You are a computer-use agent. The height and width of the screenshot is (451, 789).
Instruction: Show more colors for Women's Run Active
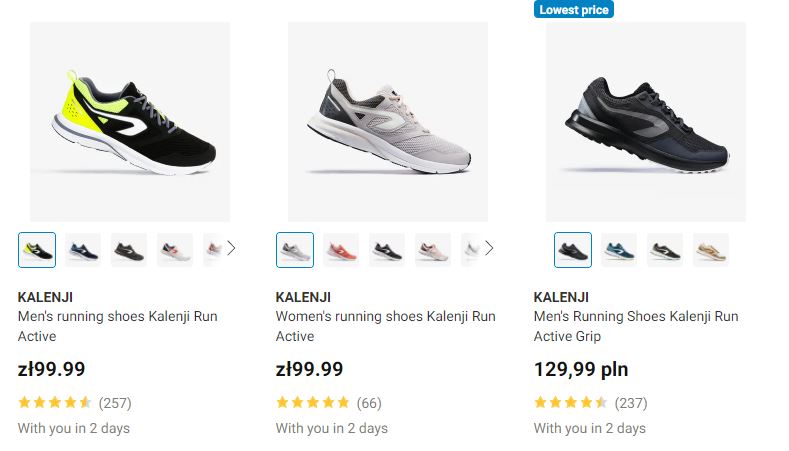coord(489,248)
